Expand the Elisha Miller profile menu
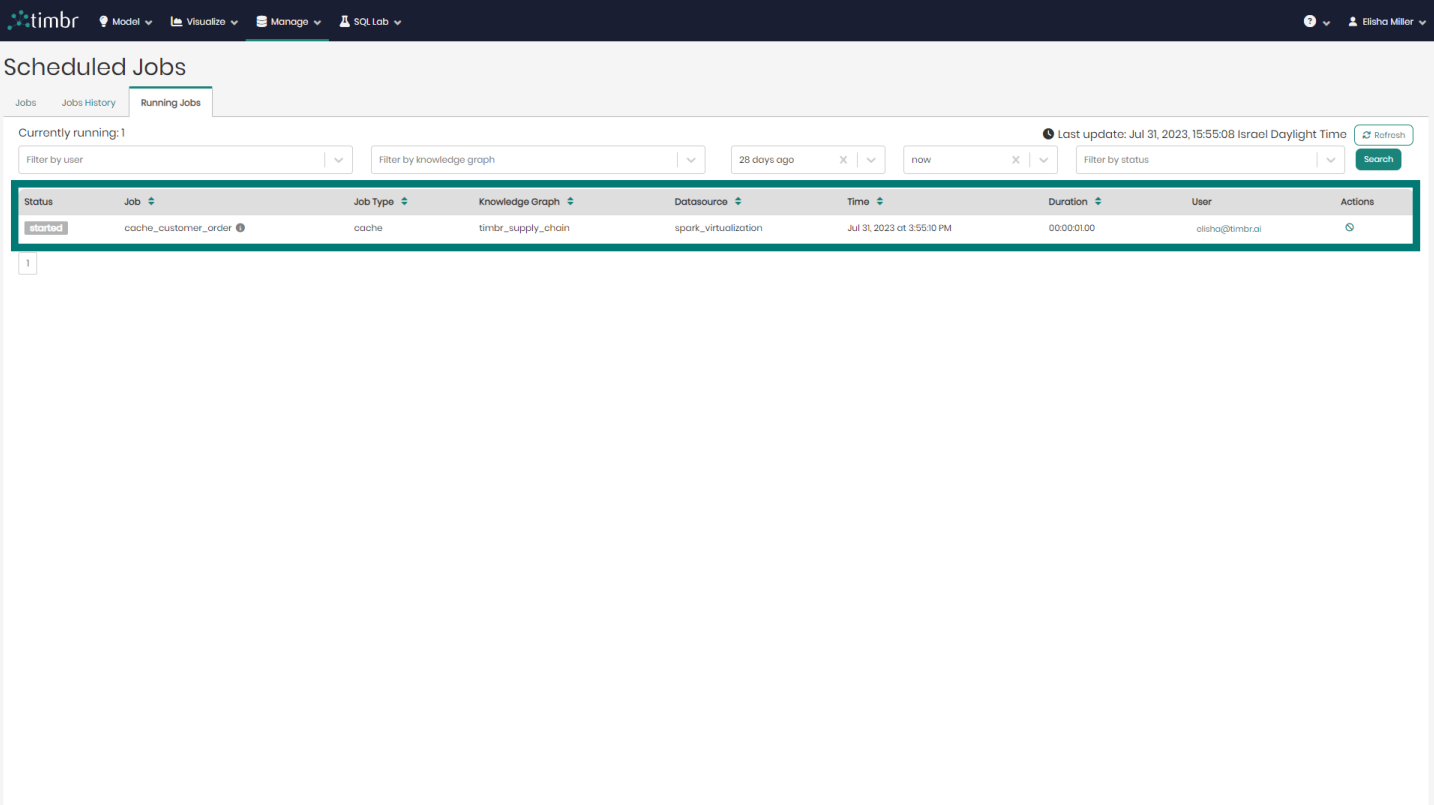 point(1386,20)
